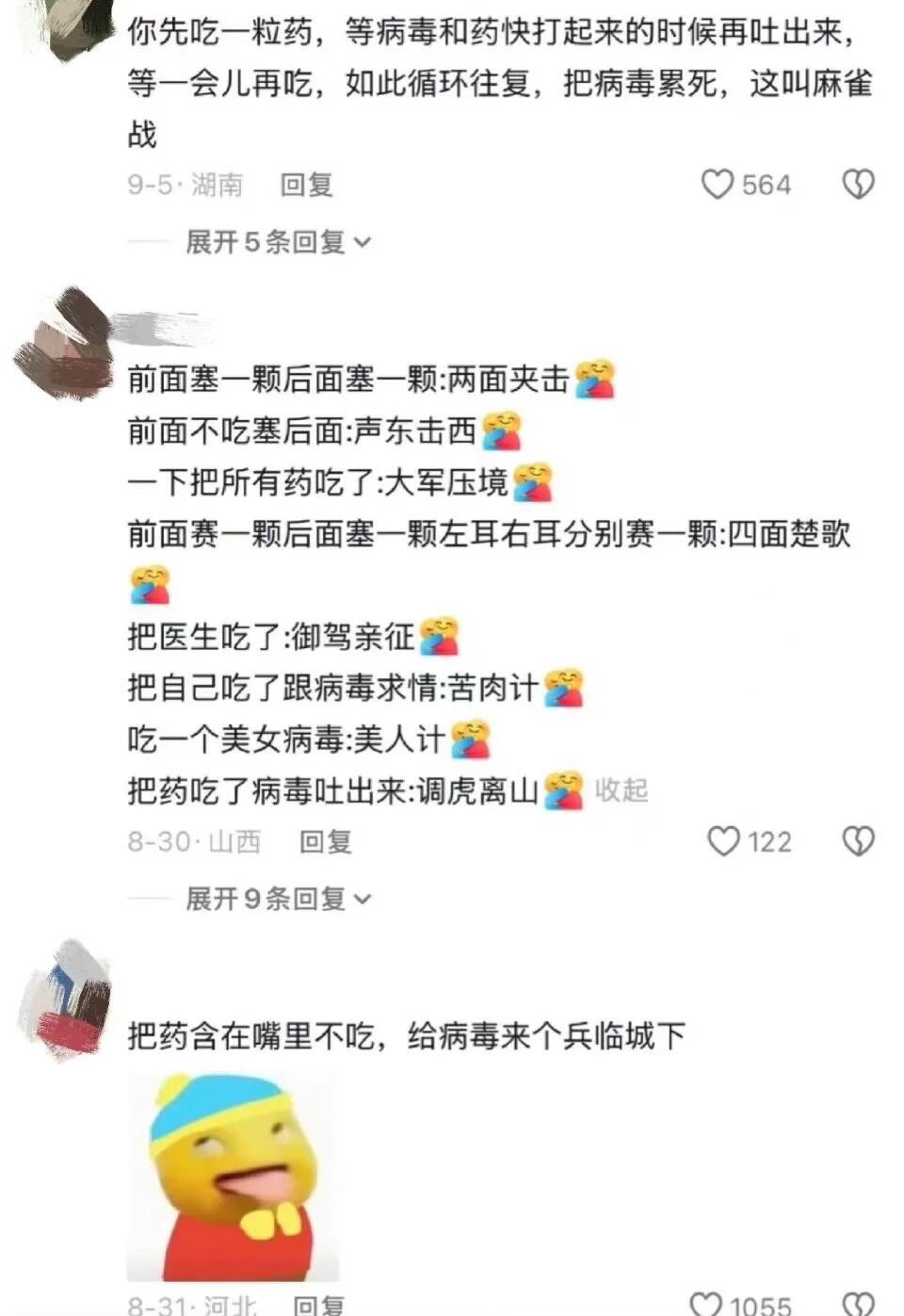The width and height of the screenshot is (904, 1316).
Task: Expand 展开5条回复 replies
Action: [x=278, y=242]
